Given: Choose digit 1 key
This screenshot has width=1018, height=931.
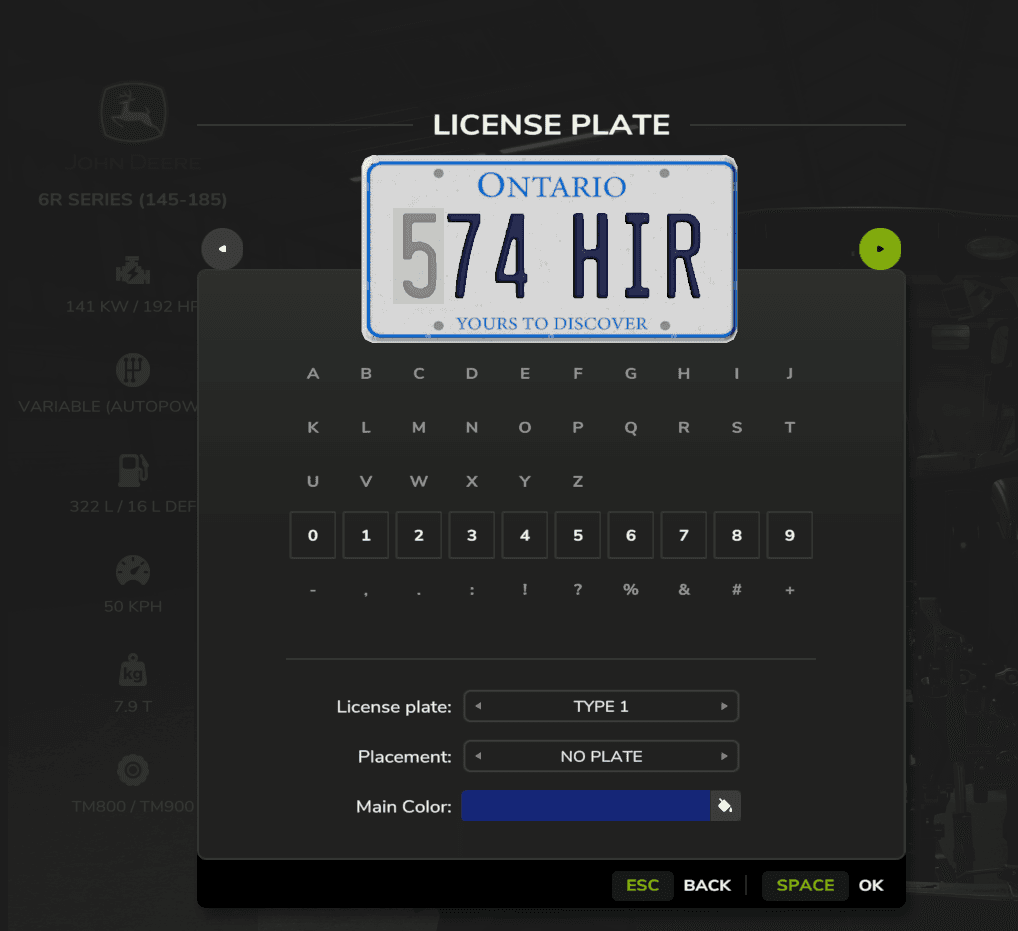Looking at the screenshot, I should (366, 535).
